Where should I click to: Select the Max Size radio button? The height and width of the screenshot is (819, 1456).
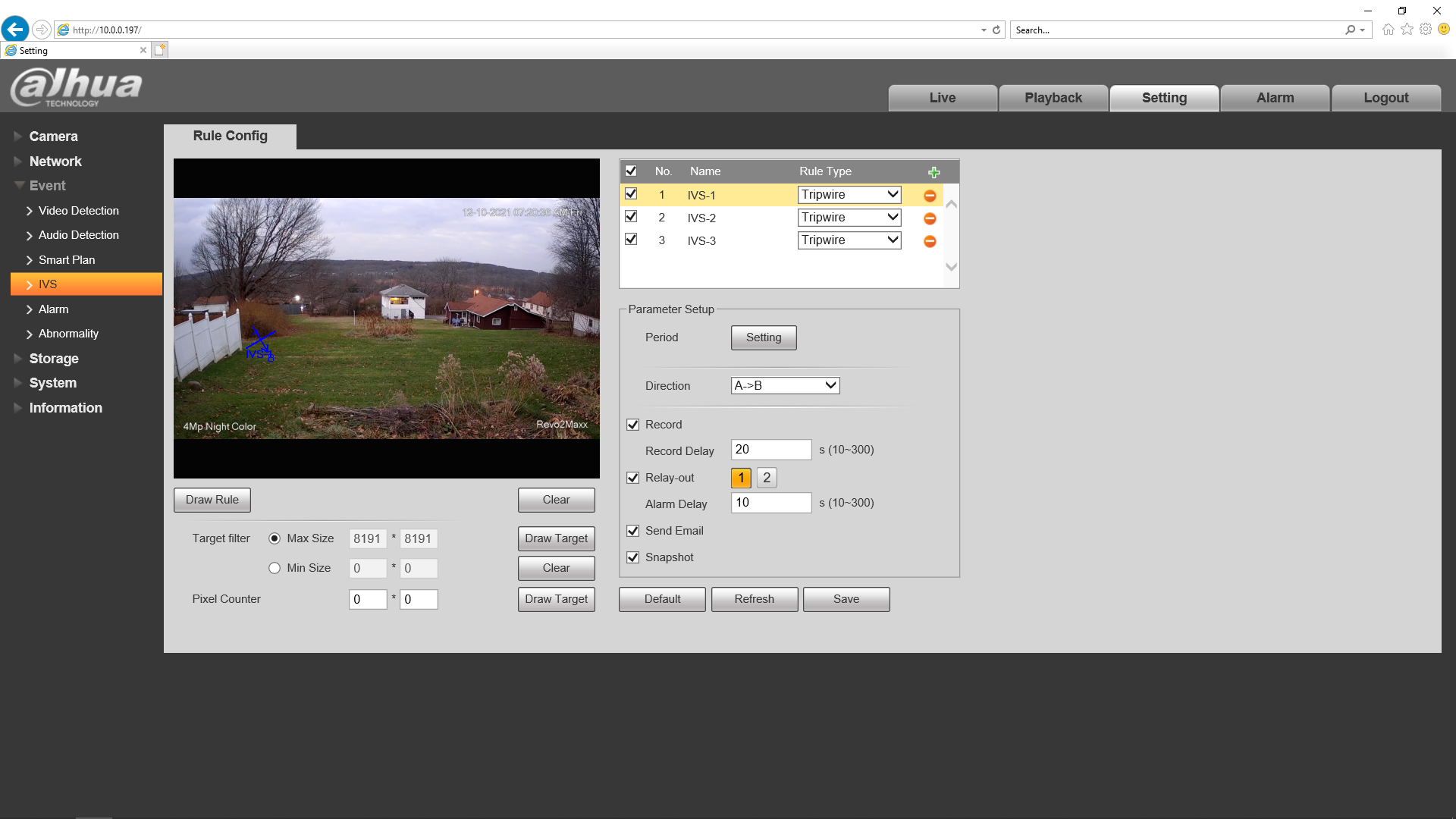tap(275, 538)
